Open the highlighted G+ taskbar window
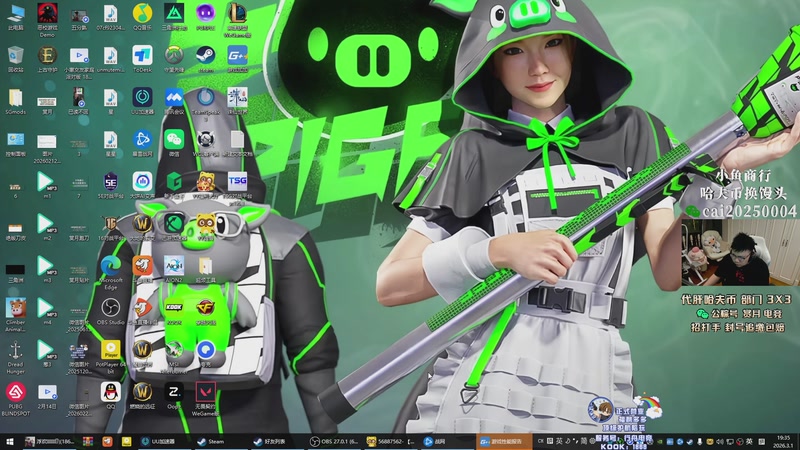800x450 pixels. (x=503, y=442)
